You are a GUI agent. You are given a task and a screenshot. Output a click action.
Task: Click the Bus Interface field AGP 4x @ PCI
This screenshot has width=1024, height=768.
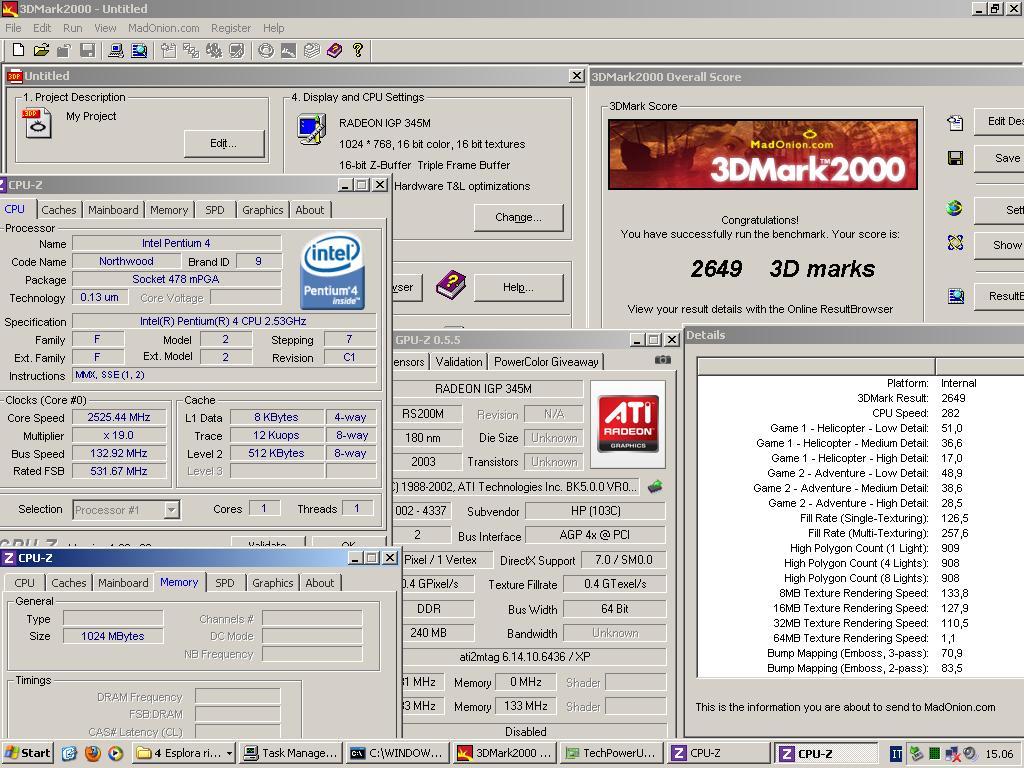coord(595,535)
